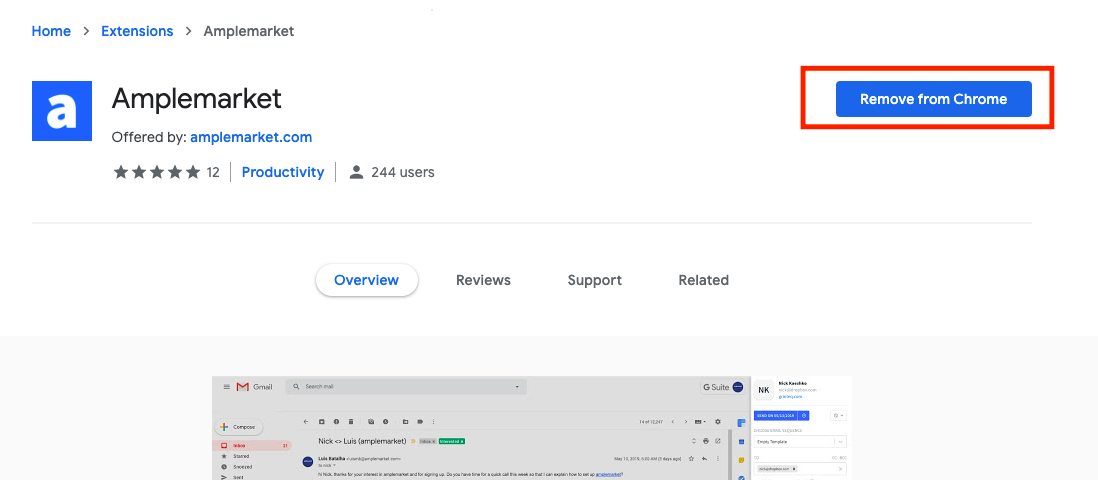
Task: Open the amplemarket.com publisher link
Action: (x=251, y=137)
